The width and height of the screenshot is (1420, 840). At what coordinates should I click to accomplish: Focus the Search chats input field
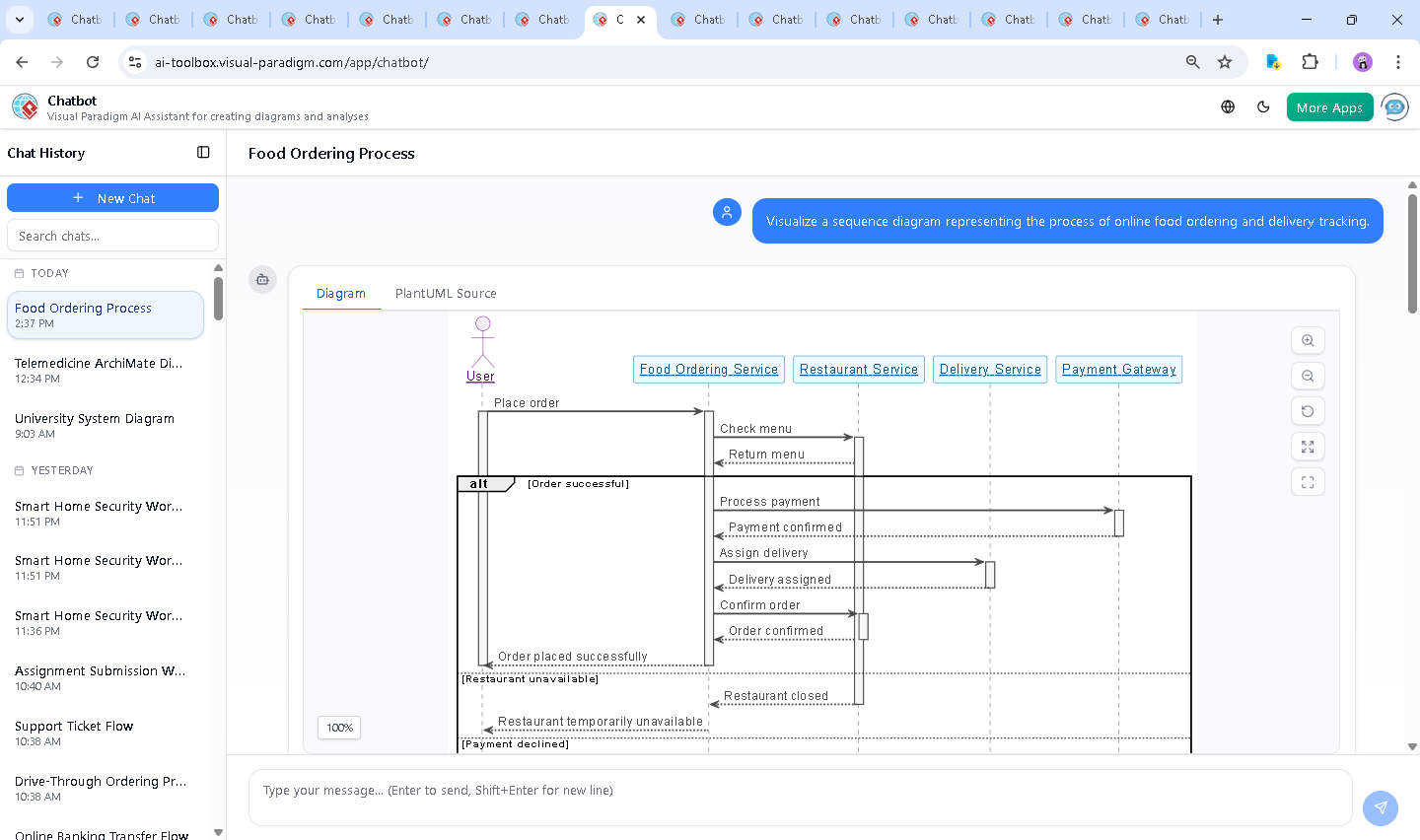coord(112,237)
